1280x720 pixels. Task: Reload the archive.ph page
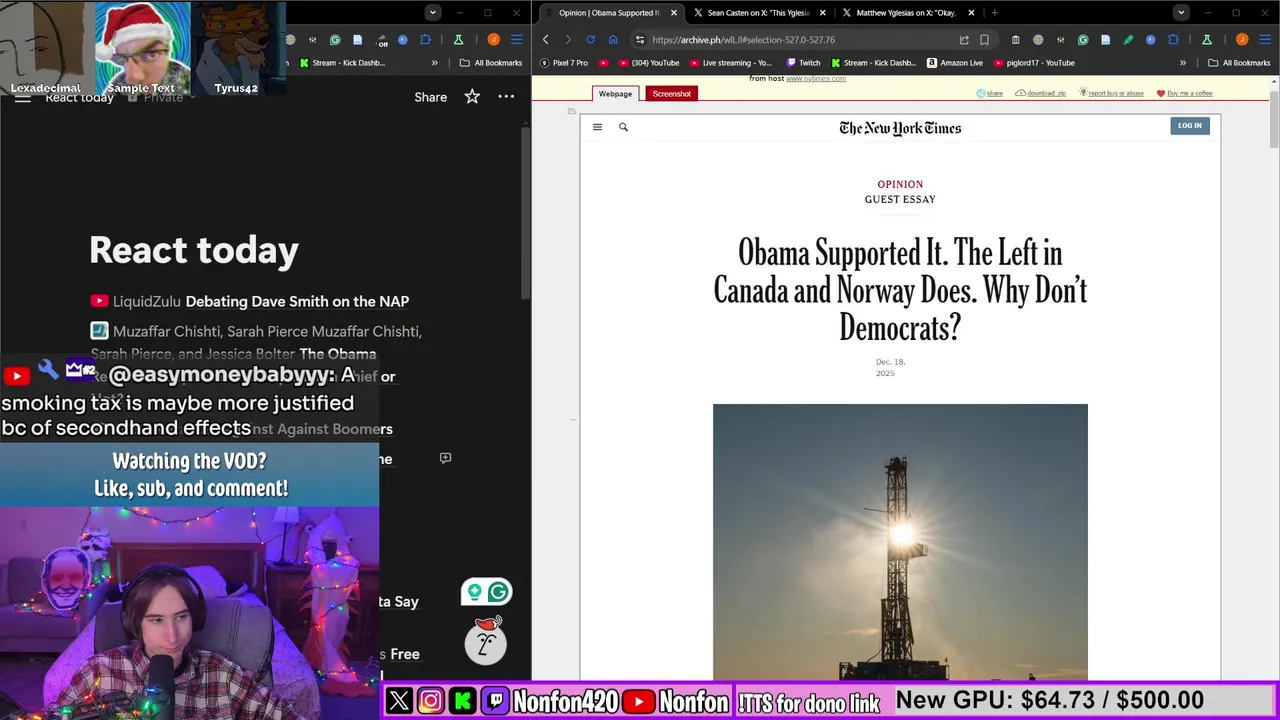[x=590, y=40]
